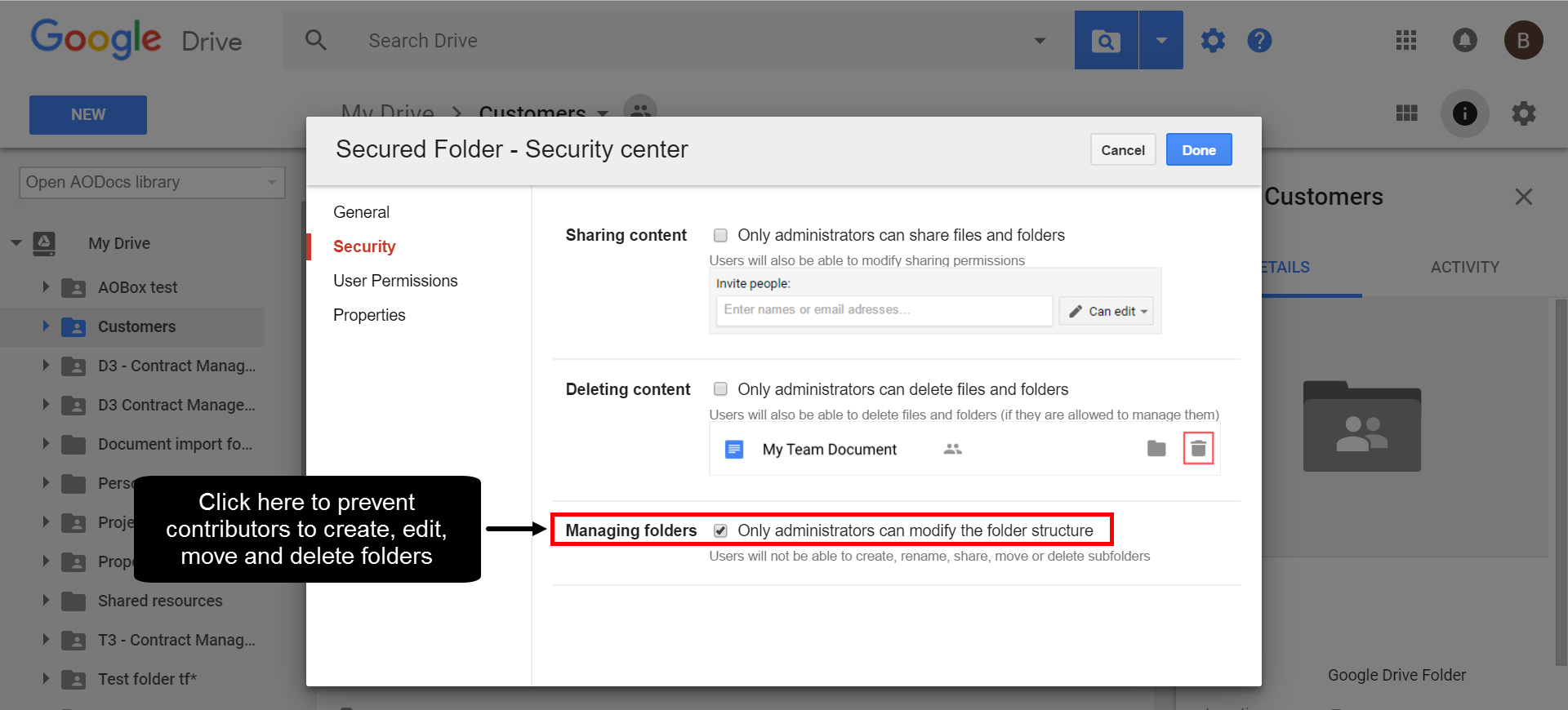The width and height of the screenshot is (1568, 710).
Task: Click the My Team Document name
Action: pos(829,450)
